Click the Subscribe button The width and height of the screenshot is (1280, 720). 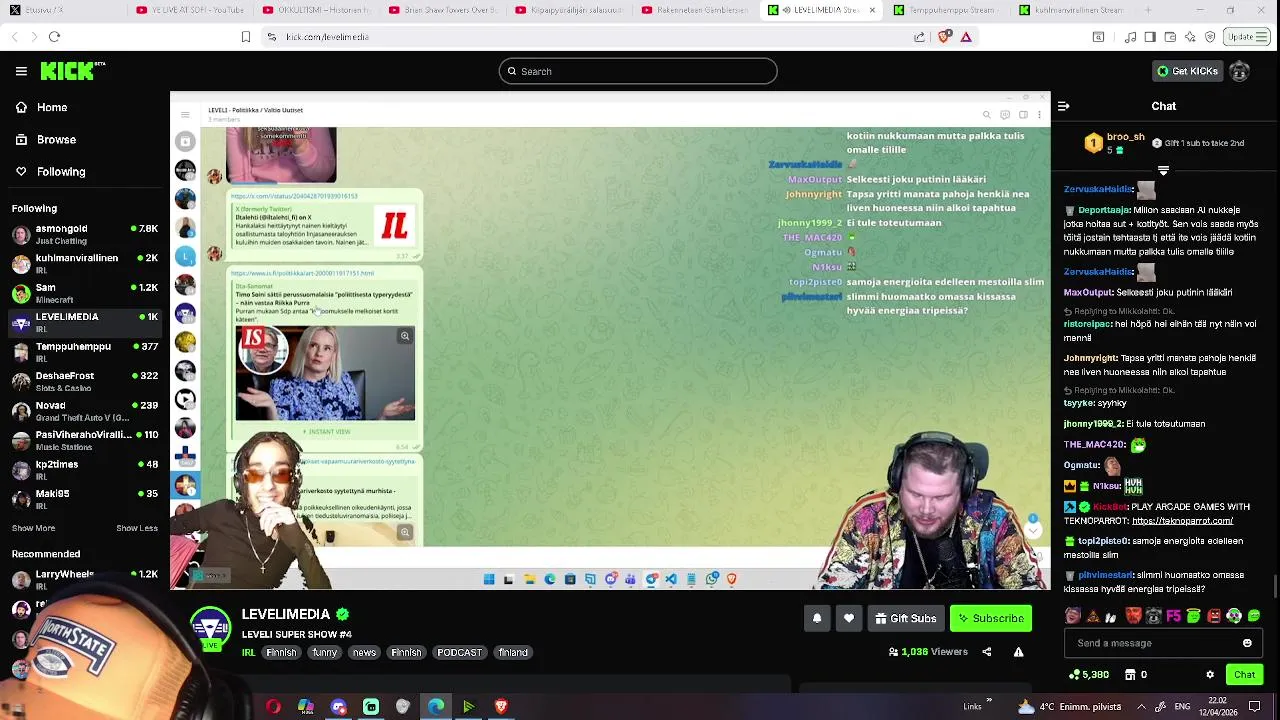click(991, 619)
